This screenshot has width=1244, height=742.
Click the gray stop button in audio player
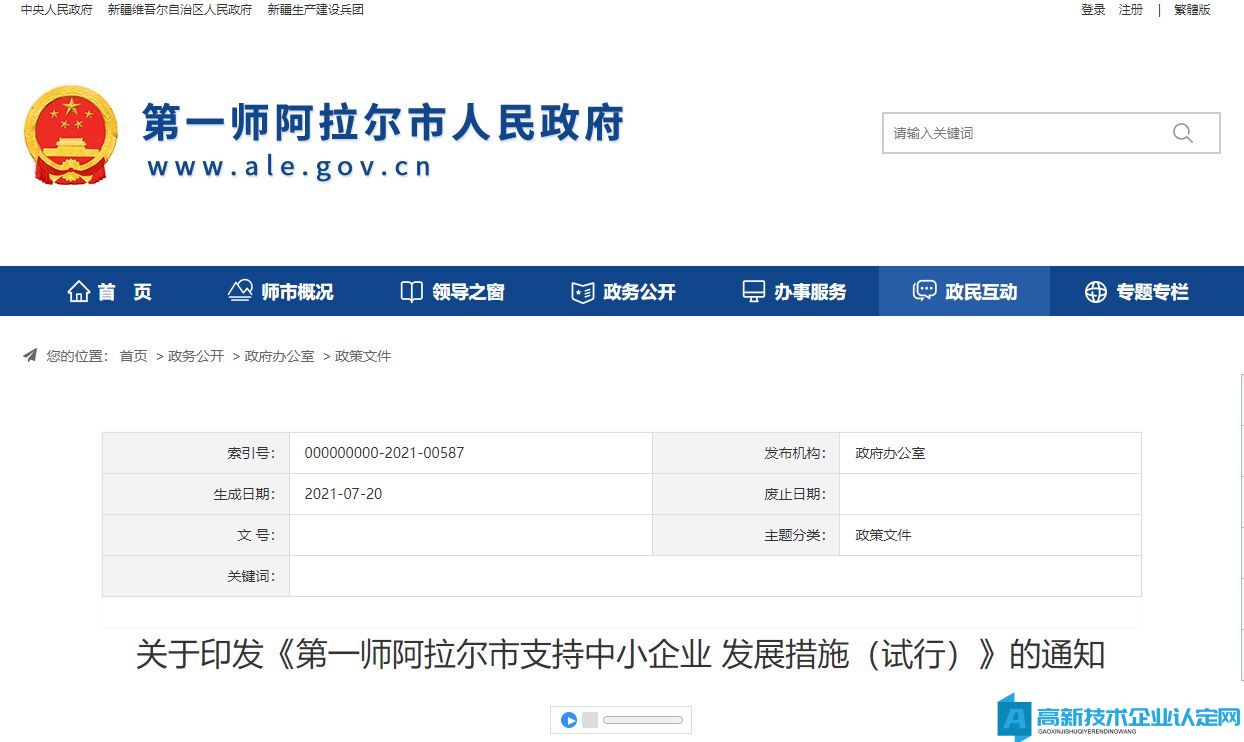click(x=590, y=720)
